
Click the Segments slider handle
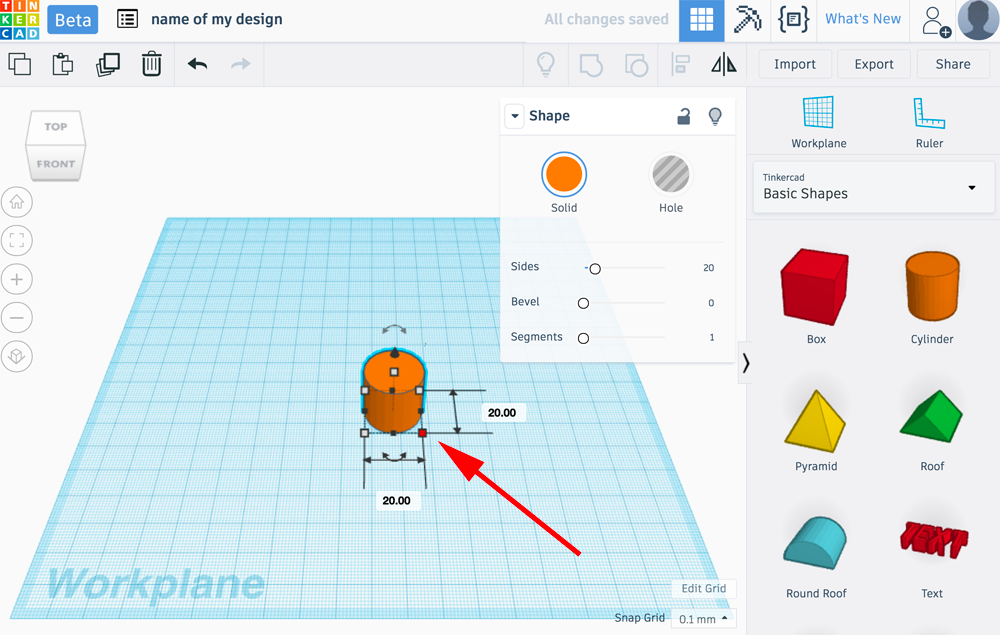(x=583, y=339)
